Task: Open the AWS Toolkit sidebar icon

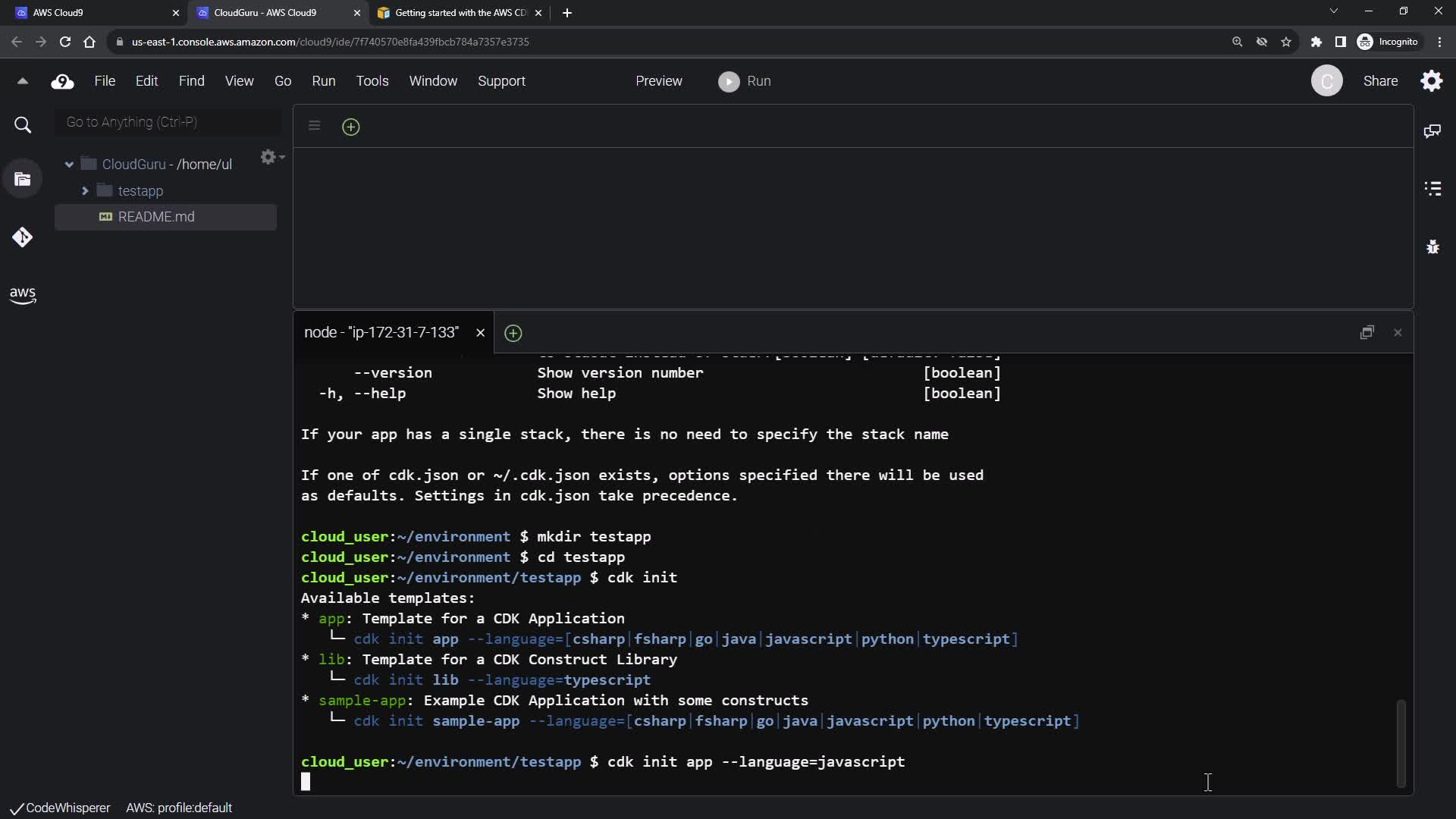Action: (x=22, y=295)
